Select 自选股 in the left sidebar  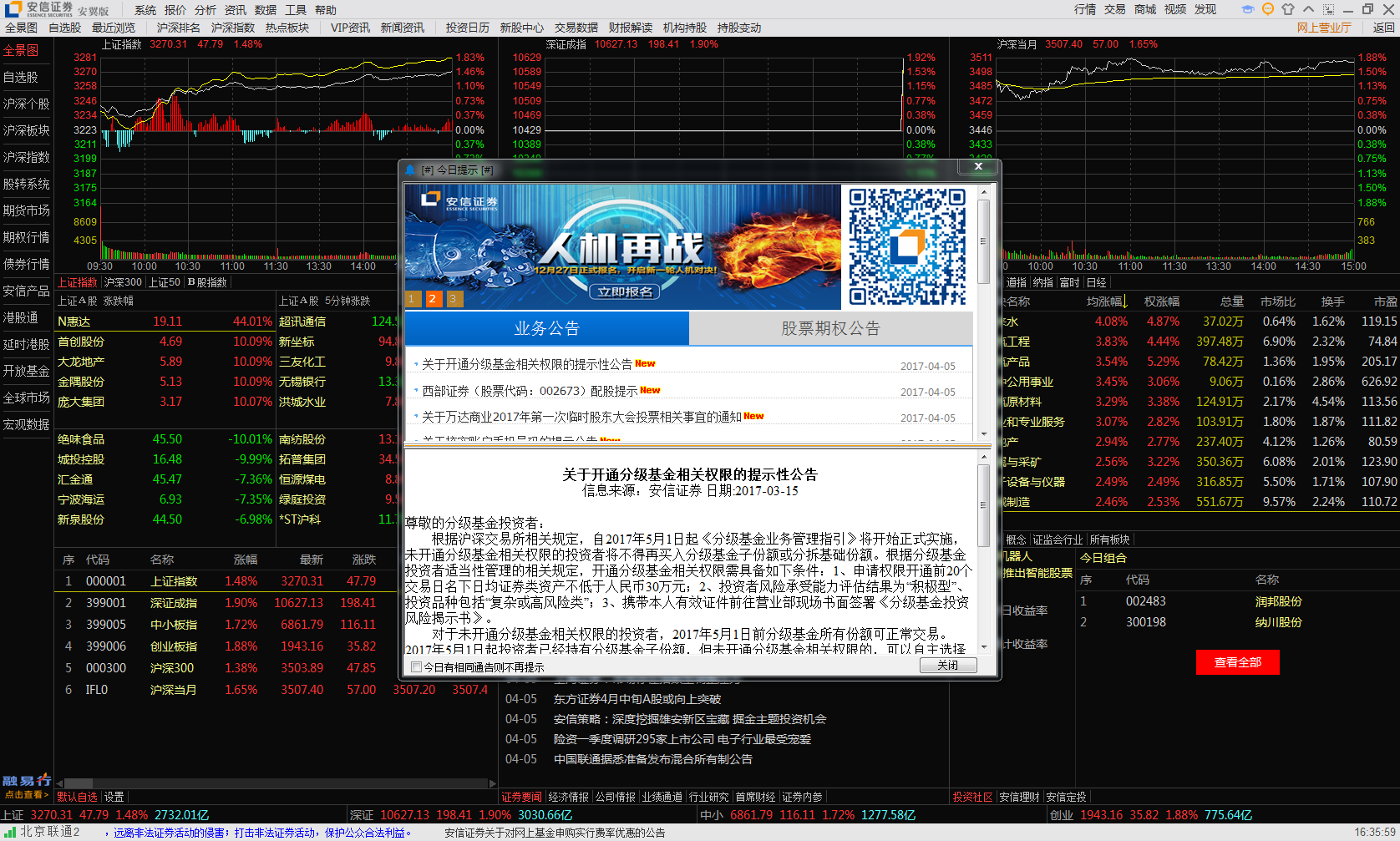(x=21, y=77)
